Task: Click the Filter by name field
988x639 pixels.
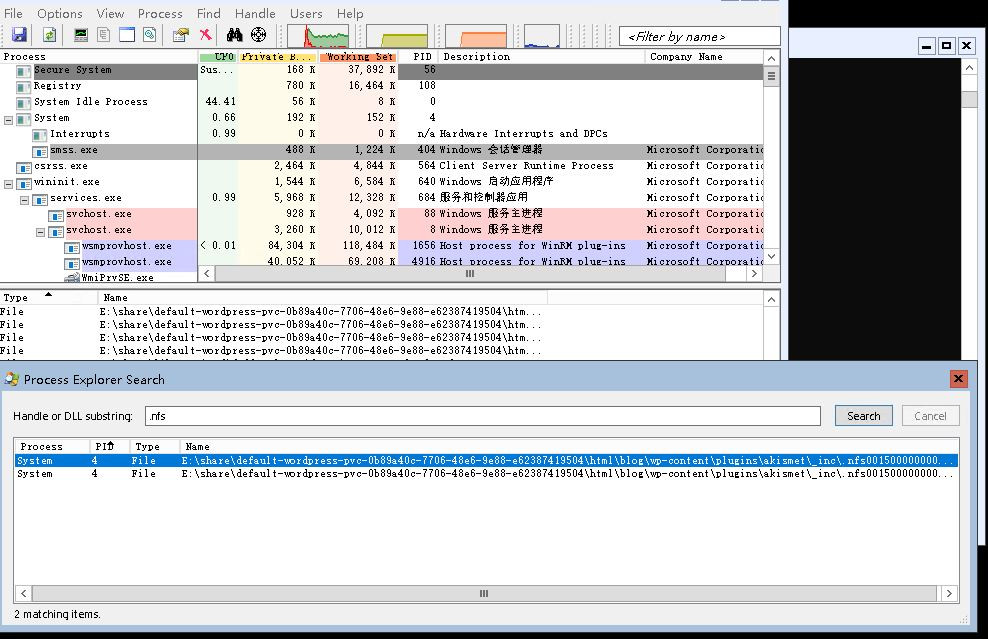Action: (699, 37)
